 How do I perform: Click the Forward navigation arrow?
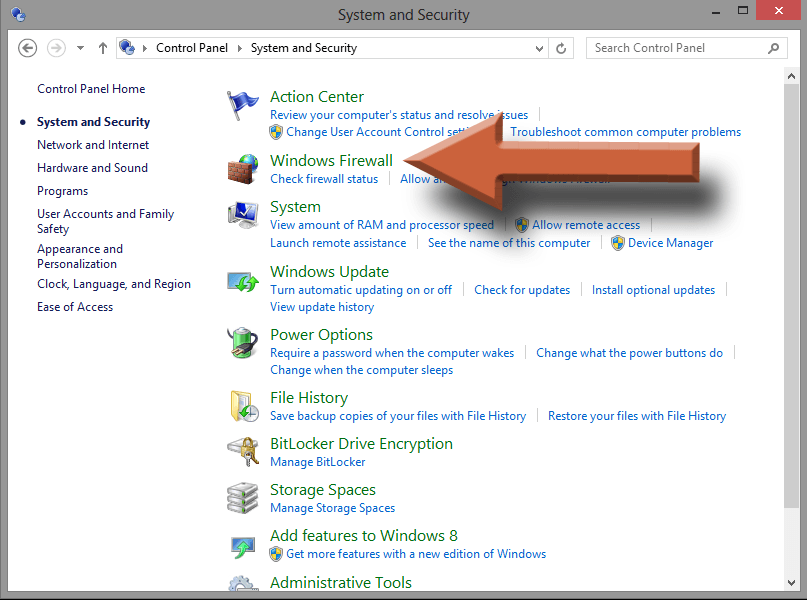click(56, 48)
